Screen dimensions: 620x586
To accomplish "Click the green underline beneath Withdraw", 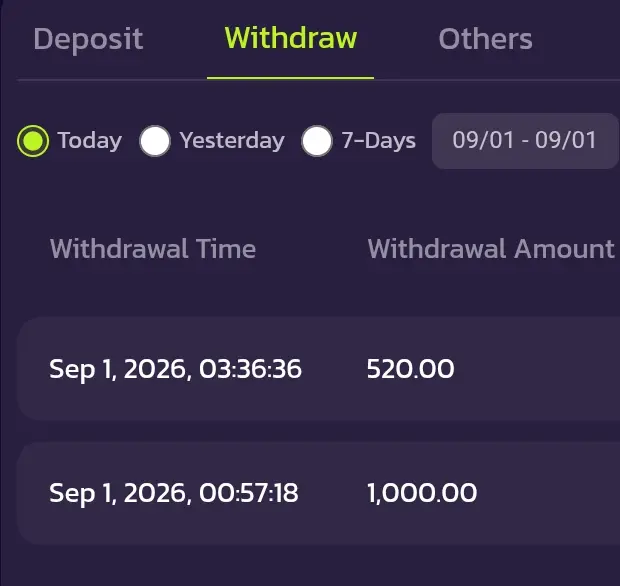I will pyautogui.click(x=291, y=78).
